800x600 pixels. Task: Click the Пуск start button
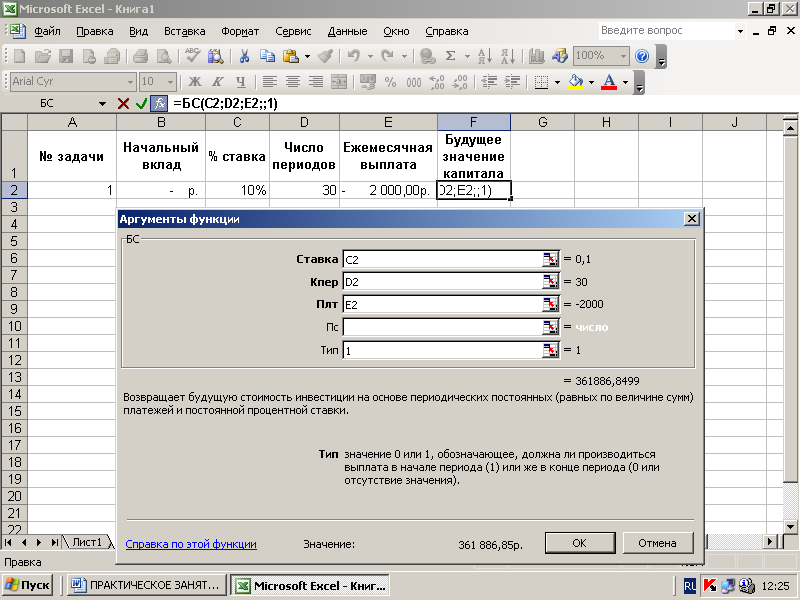coord(29,585)
